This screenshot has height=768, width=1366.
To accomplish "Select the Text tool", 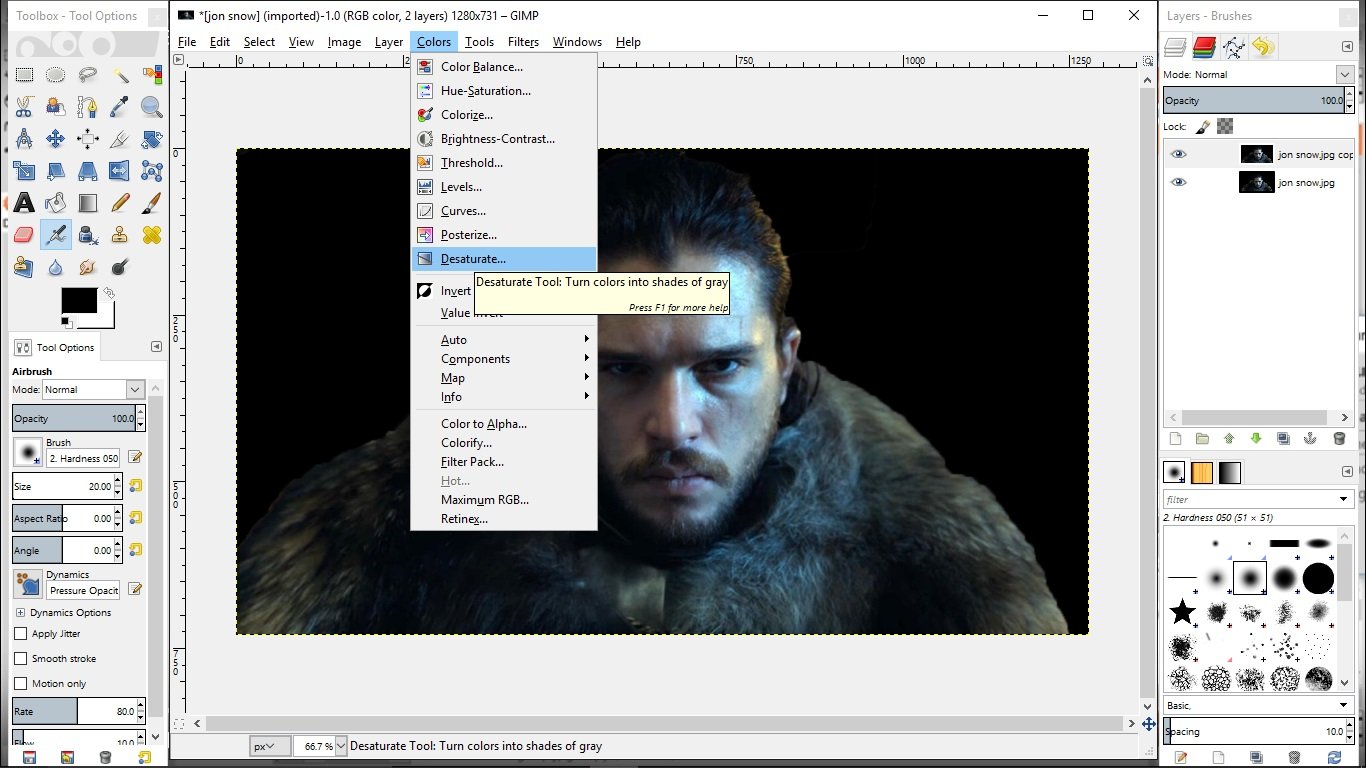I will (24, 203).
